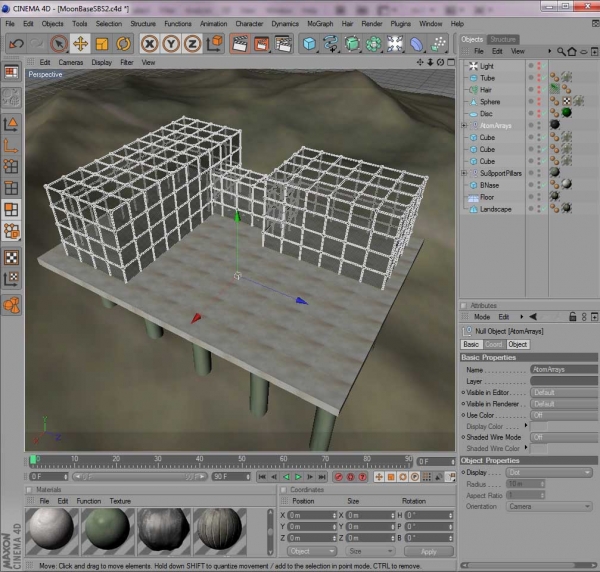Open the Shaded Wire Mode dropdown
The image size is (600, 572).
564,437
